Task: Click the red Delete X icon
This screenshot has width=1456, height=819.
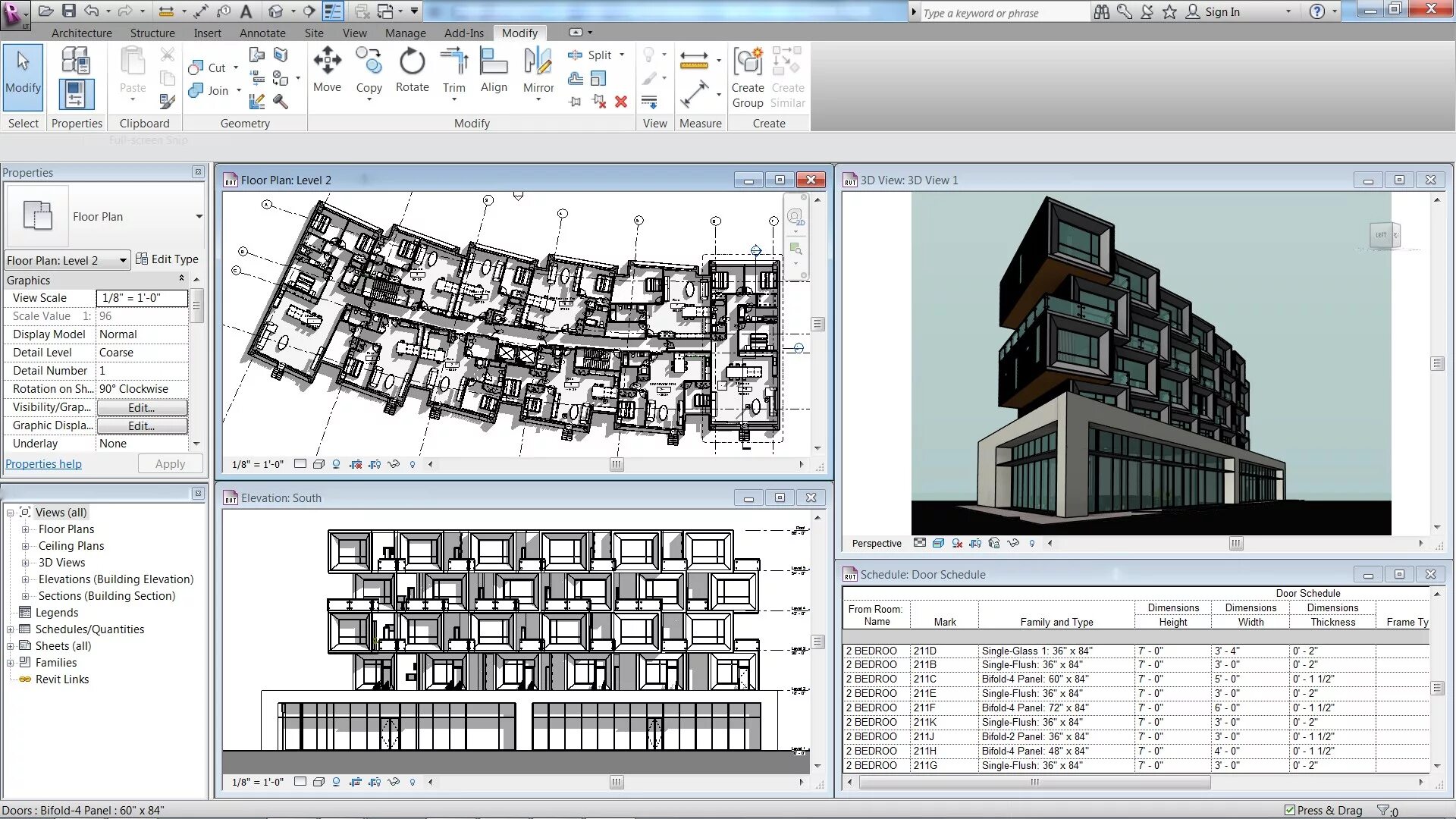Action: point(621,102)
